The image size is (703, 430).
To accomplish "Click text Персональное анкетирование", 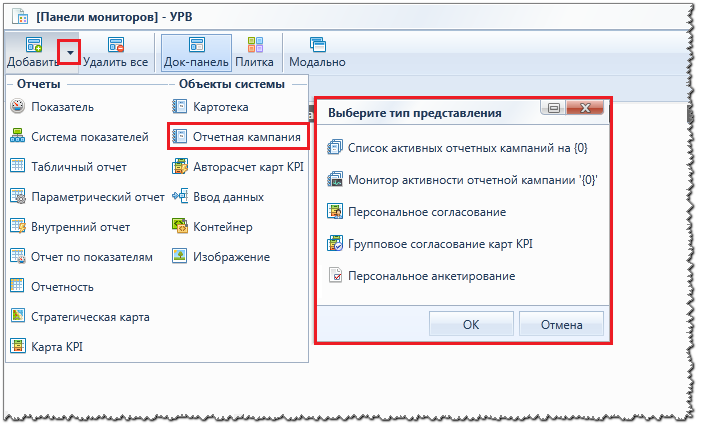I will 431,276.
